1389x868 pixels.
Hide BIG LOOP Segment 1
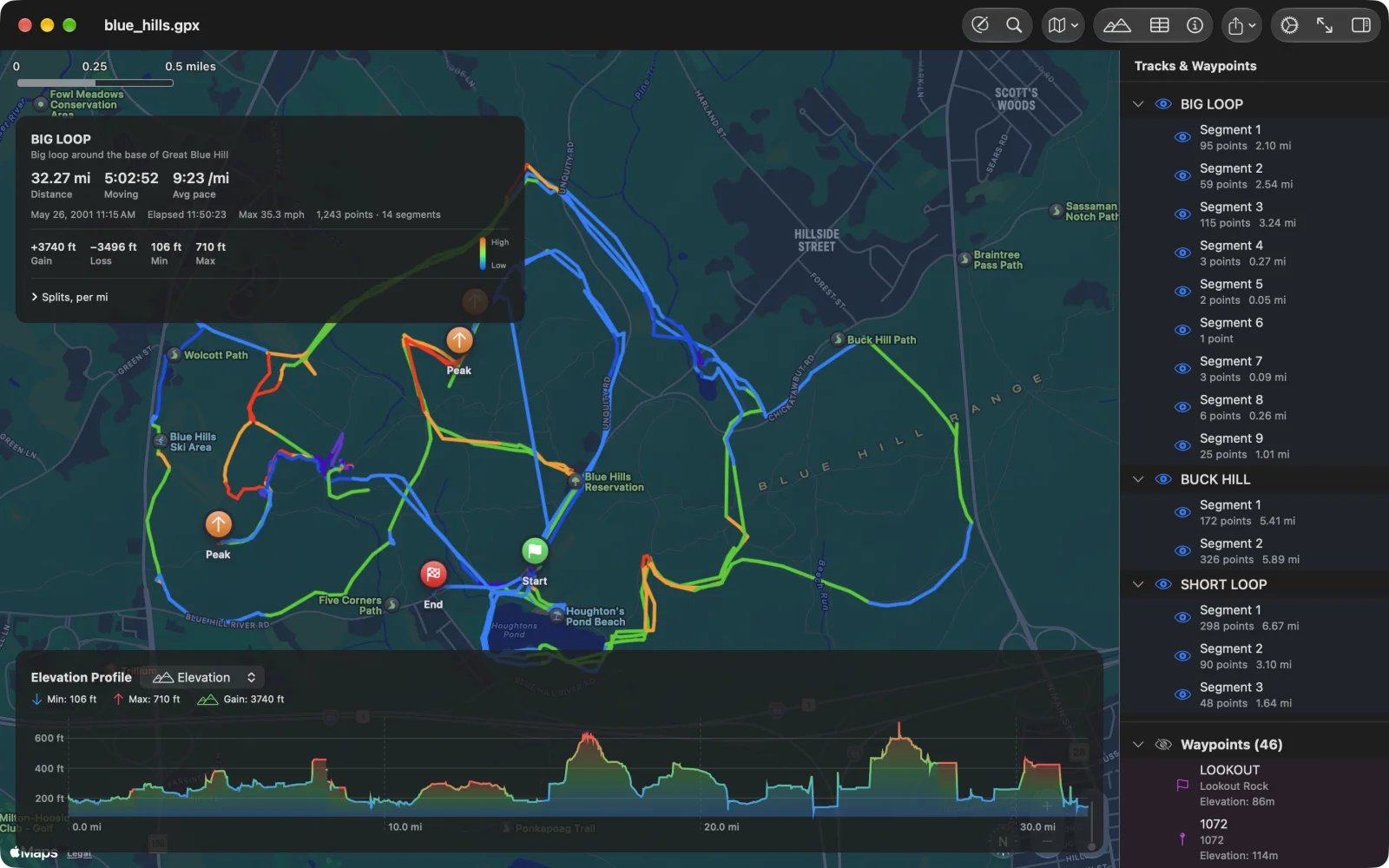point(1182,137)
